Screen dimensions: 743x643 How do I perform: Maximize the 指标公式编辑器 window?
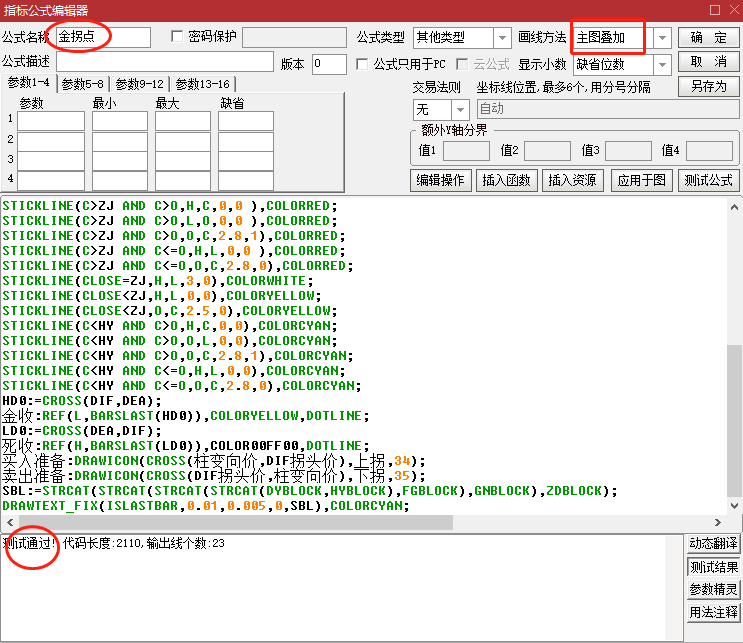(x=715, y=10)
